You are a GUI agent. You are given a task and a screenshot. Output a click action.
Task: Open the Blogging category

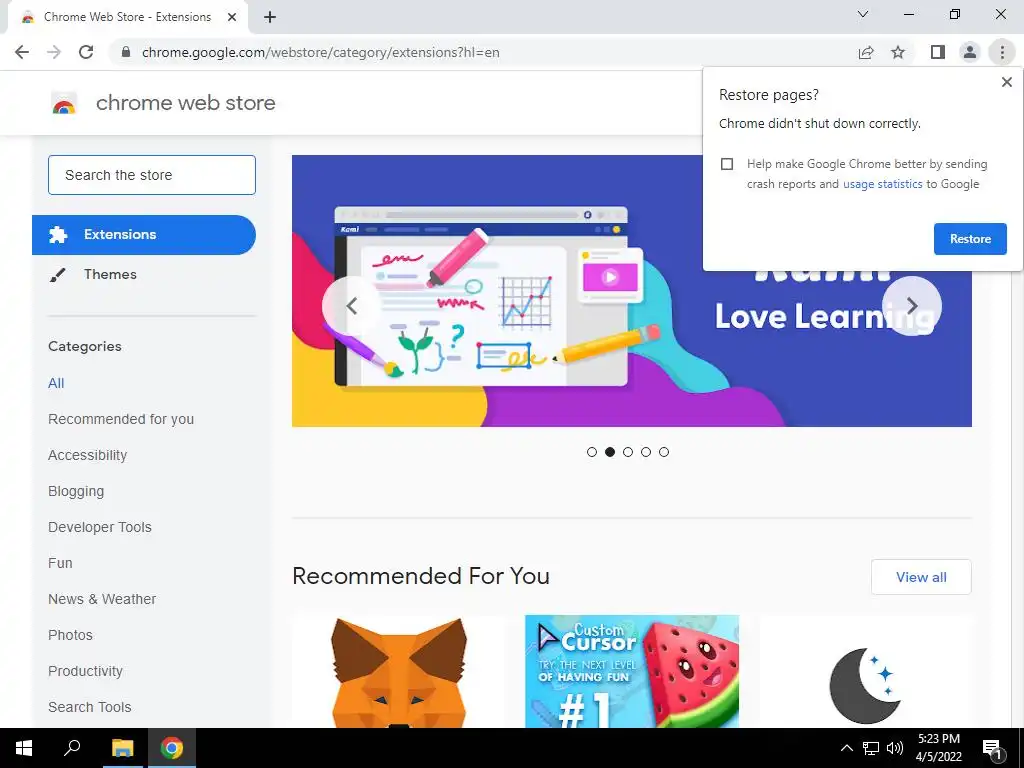coord(76,491)
